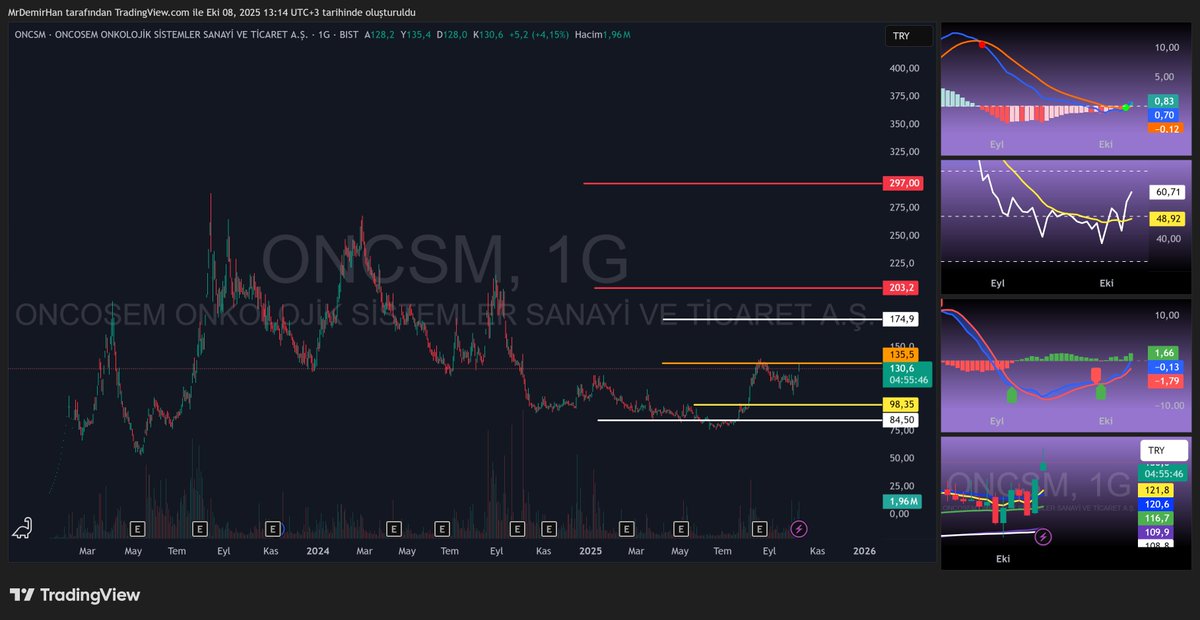Screen dimensions: 1200x620
Task: Click the red crossover dot on MACD panel
Action: [982, 45]
